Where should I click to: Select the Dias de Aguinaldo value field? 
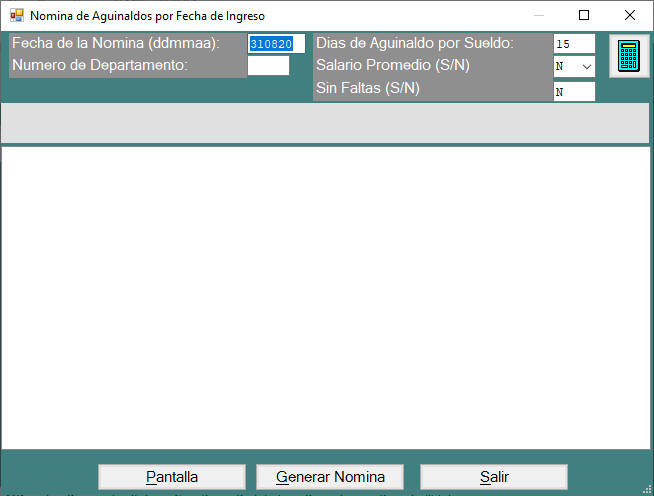point(573,44)
